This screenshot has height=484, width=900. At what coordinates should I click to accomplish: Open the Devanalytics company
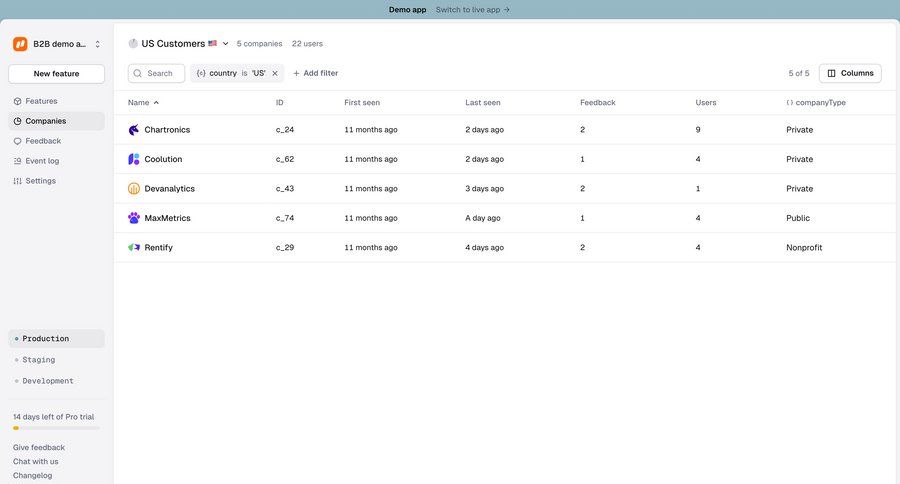[169, 189]
